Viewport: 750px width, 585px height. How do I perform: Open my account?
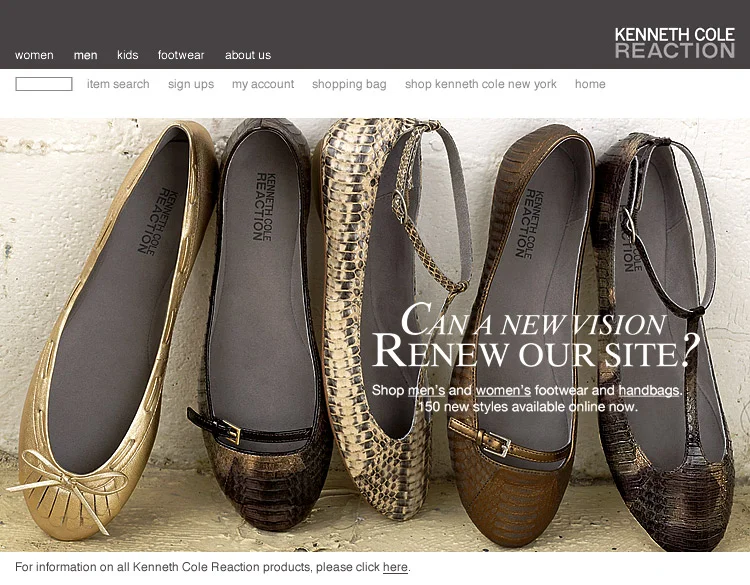point(263,84)
